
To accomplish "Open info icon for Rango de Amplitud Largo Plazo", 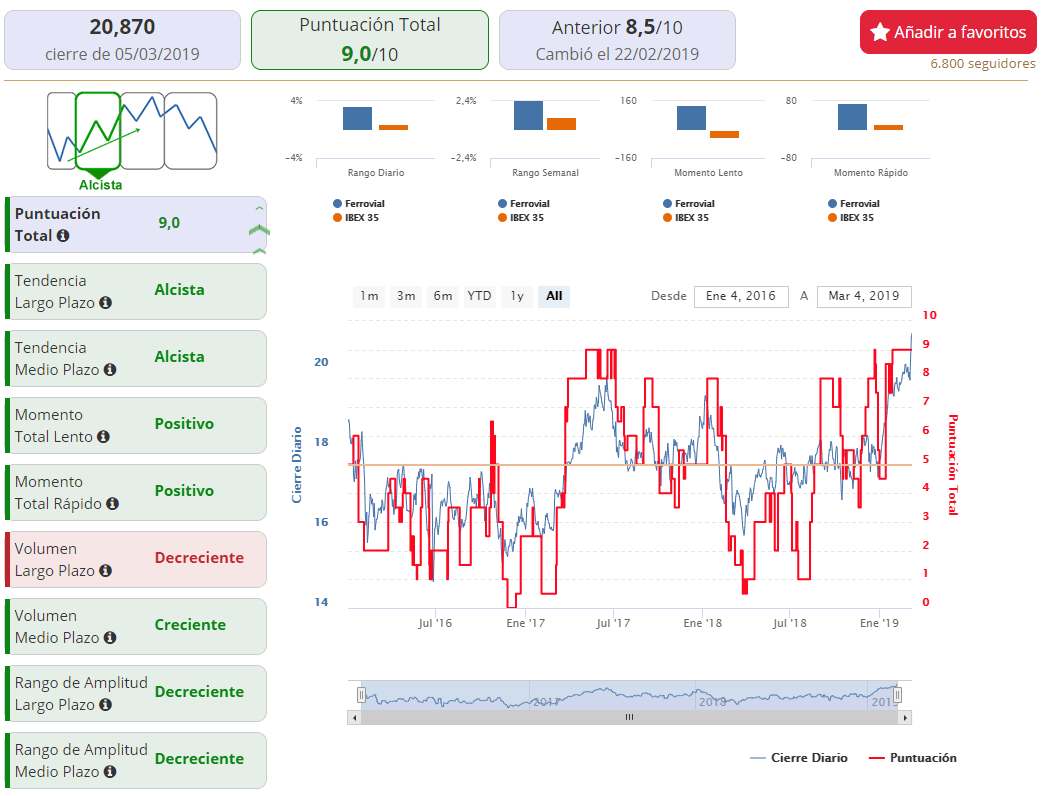I will tap(105, 705).
